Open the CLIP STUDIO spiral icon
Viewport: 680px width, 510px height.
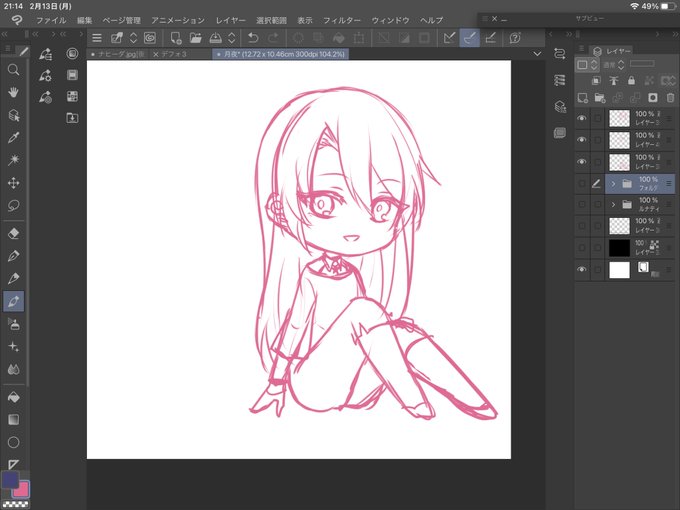point(150,38)
